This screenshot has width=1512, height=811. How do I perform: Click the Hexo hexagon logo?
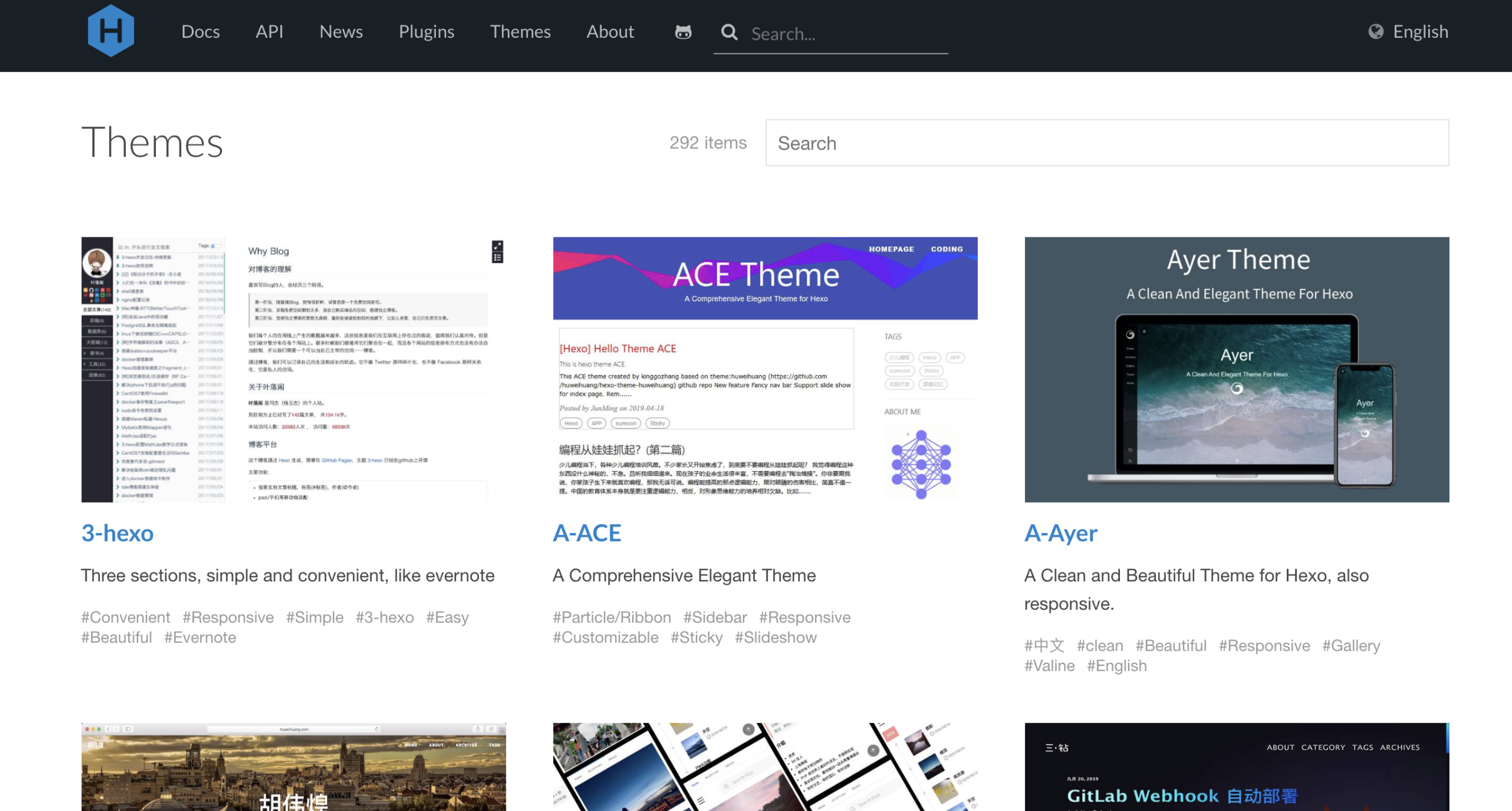coord(111,31)
